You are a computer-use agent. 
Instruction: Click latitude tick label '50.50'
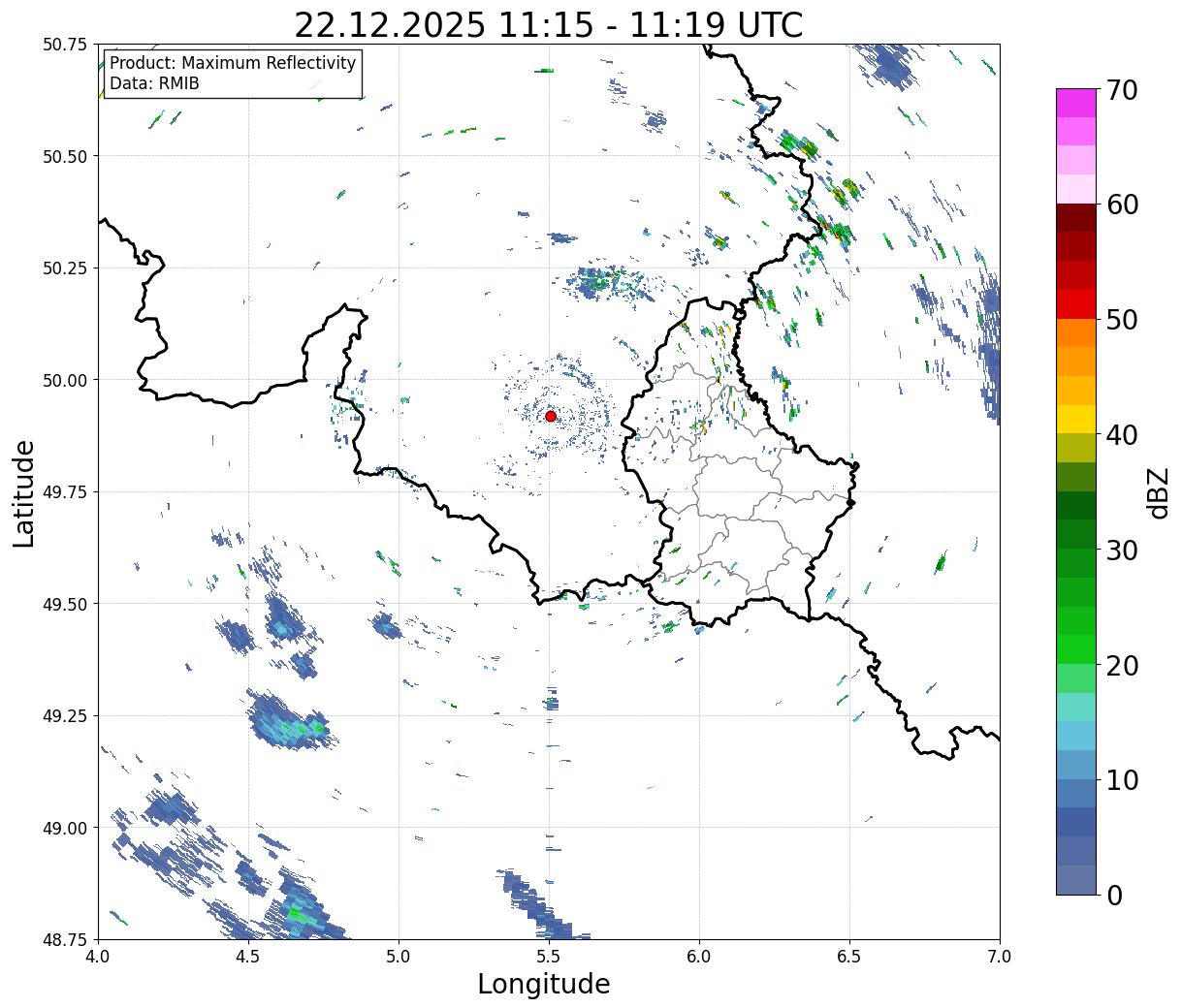pos(64,156)
